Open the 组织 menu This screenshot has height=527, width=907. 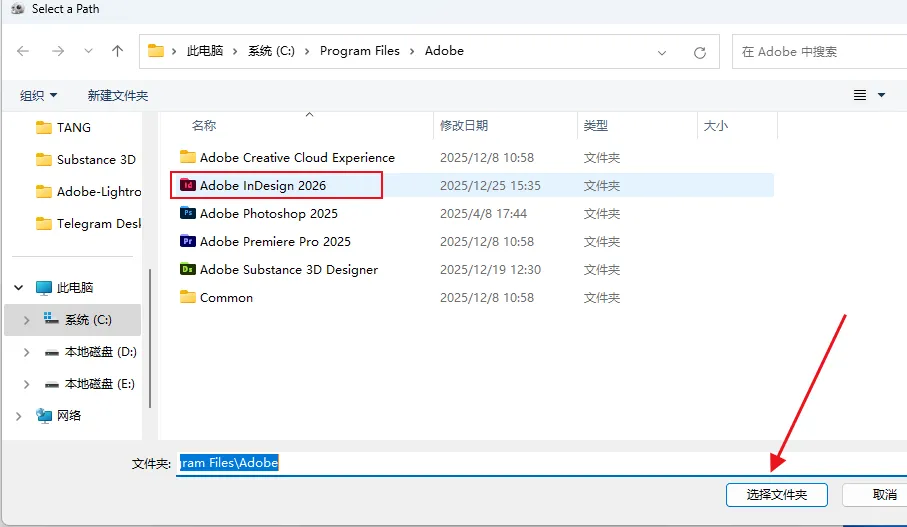39,95
